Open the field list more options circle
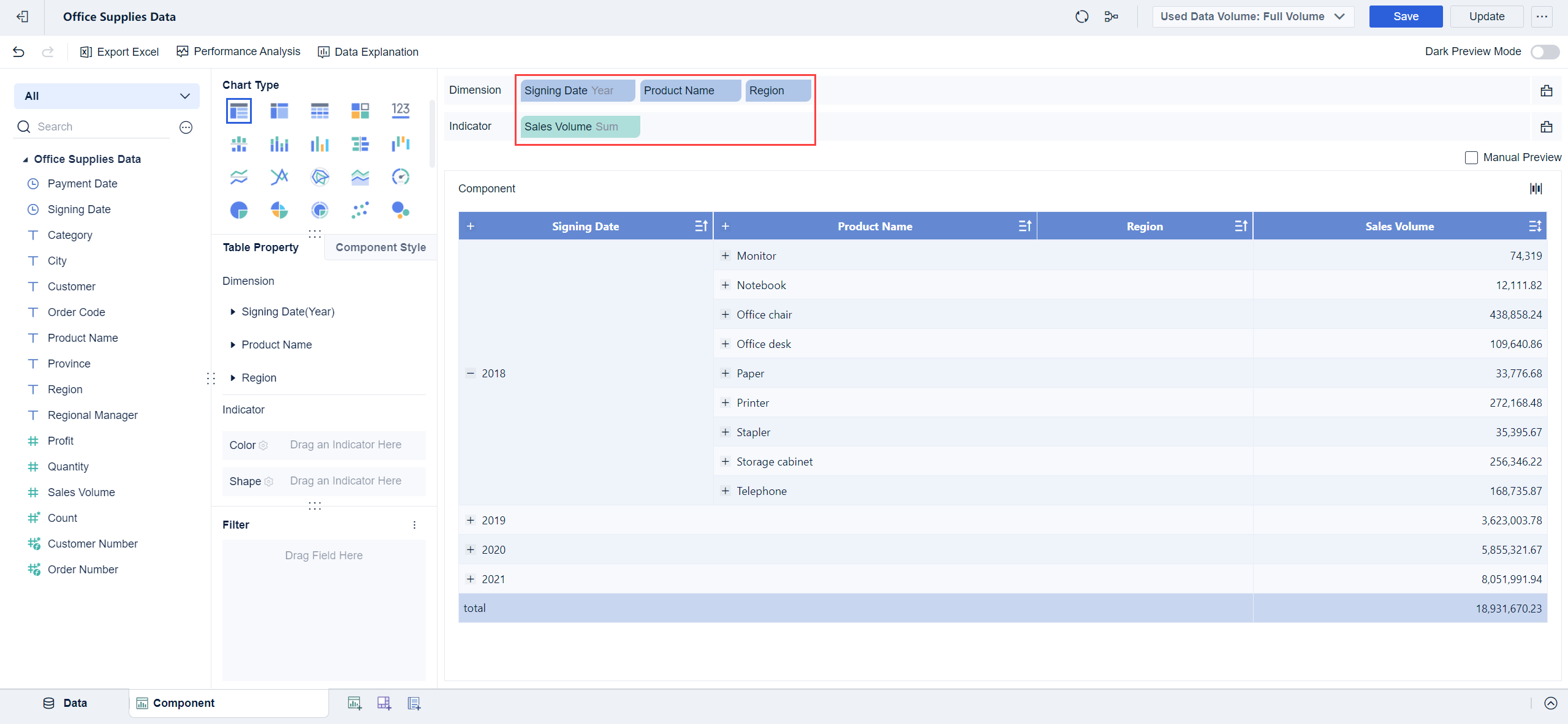Image resolution: width=1568 pixels, height=724 pixels. [x=186, y=127]
